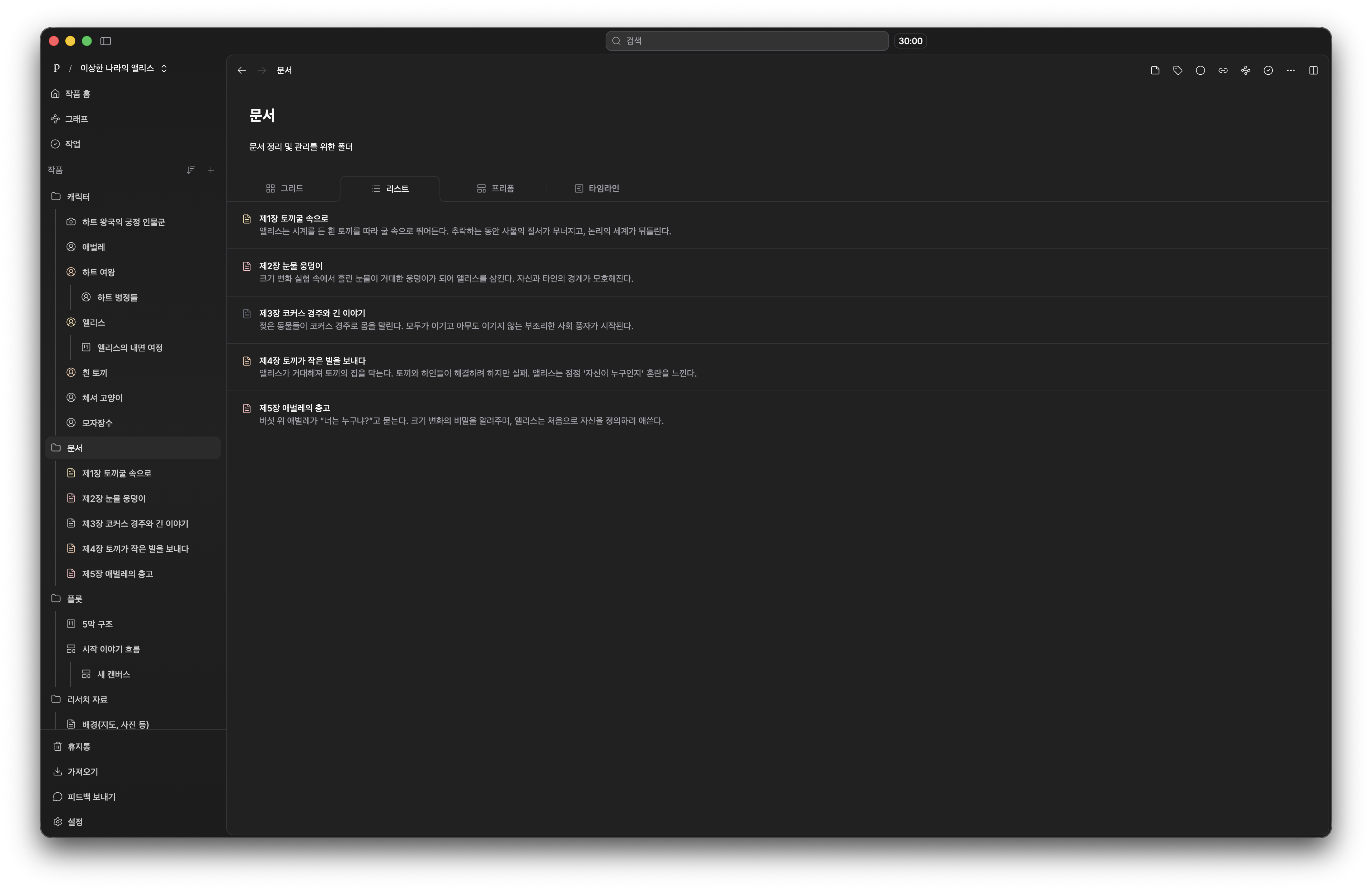Click the circle status icon in toolbar
Image resolution: width=1372 pixels, height=891 pixels.
[x=1200, y=70]
